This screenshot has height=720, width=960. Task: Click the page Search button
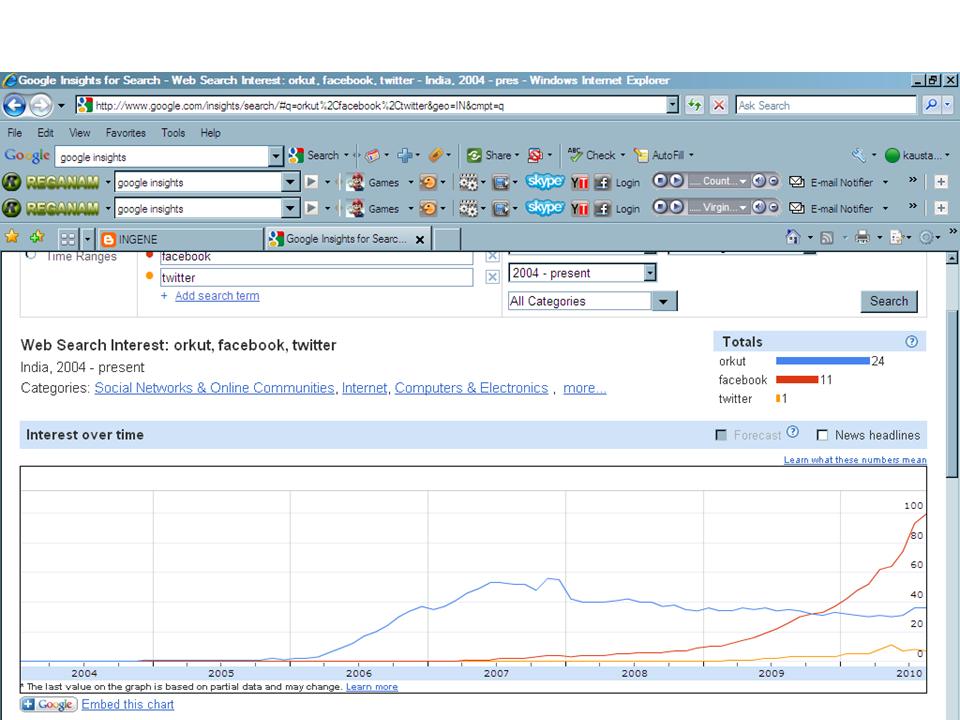(889, 301)
